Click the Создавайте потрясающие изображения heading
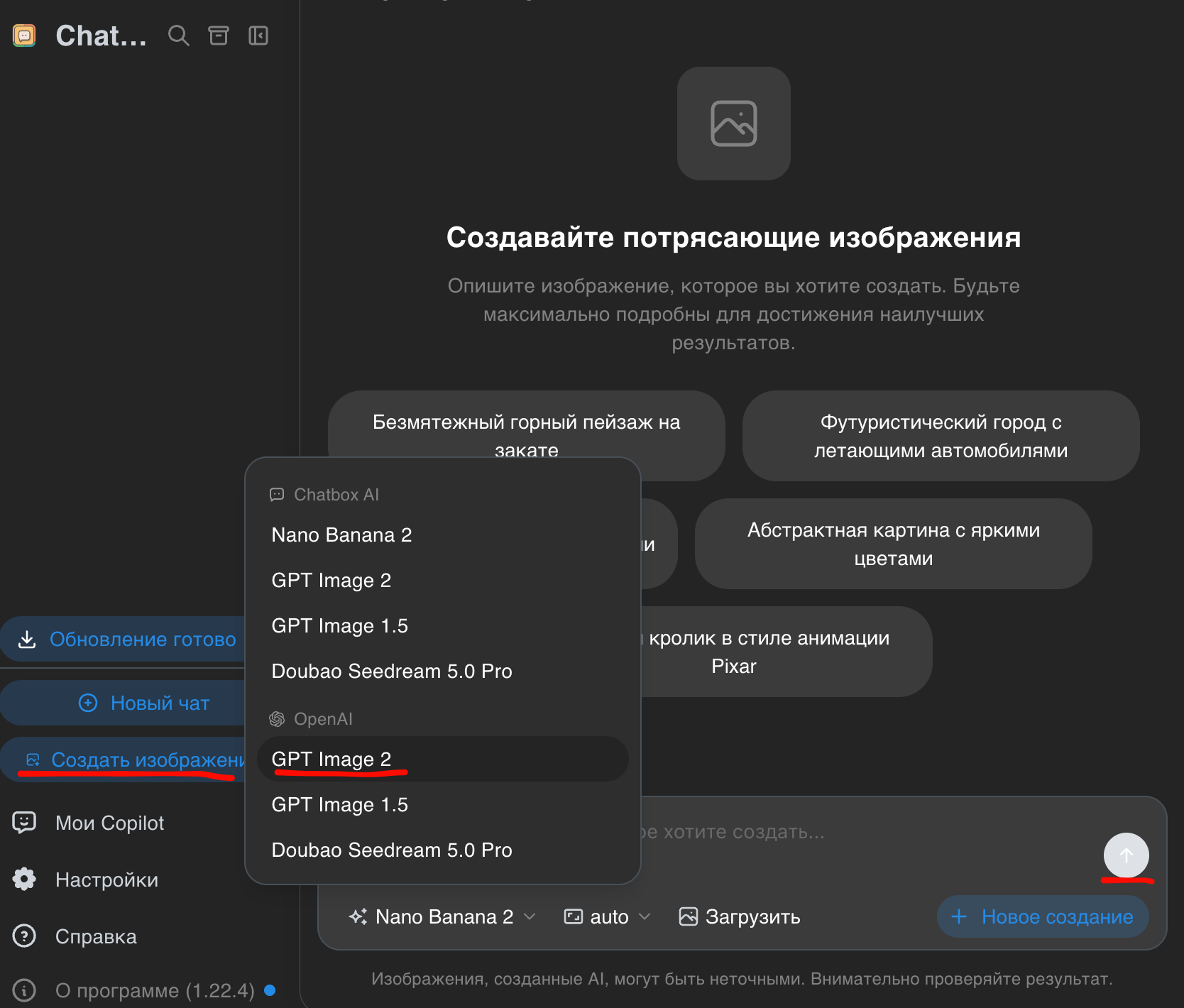 (733, 237)
